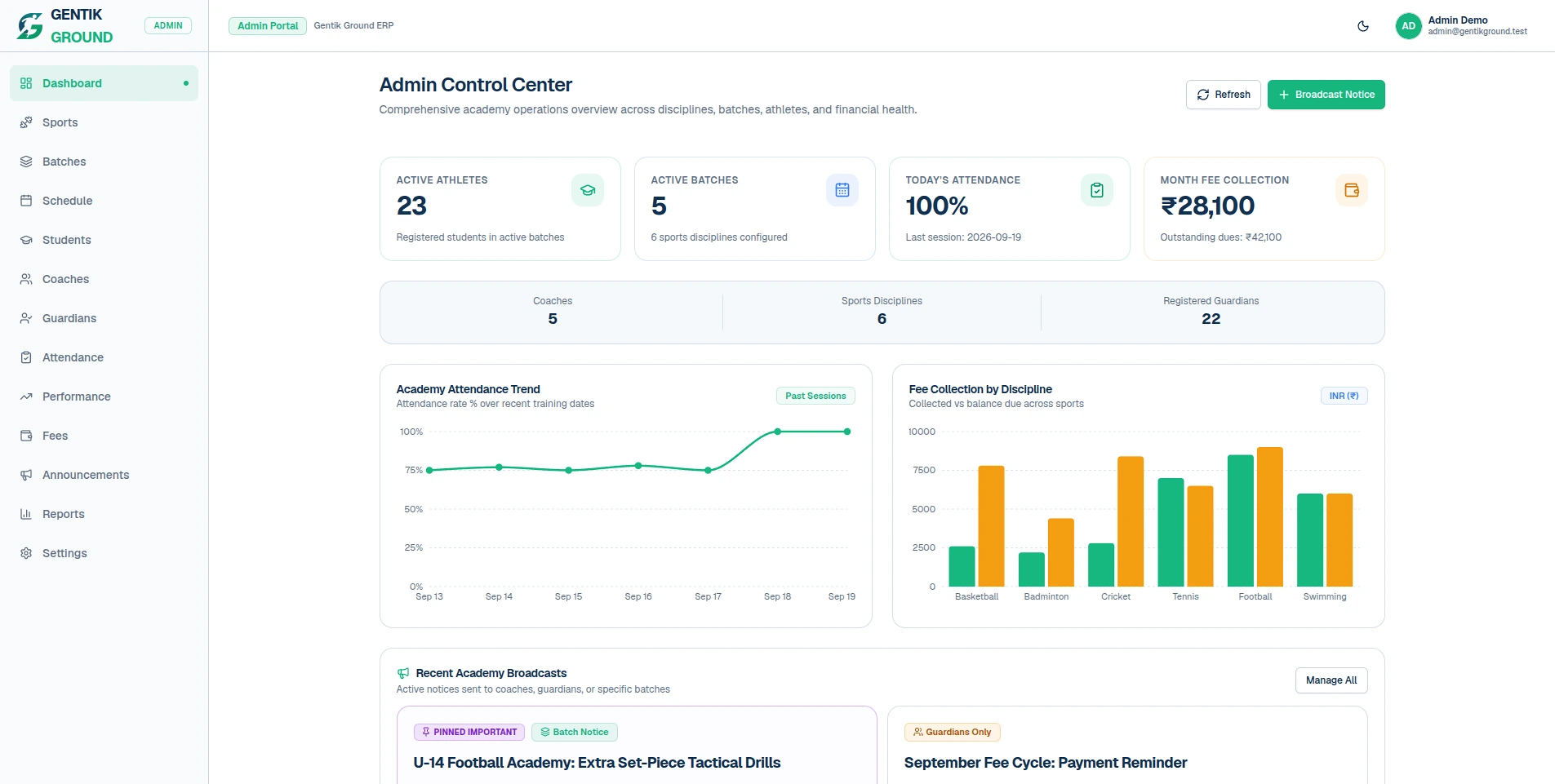Viewport: 1555px width, 784px height.
Task: Click the Settings gear icon in sidebar
Action: (x=26, y=553)
